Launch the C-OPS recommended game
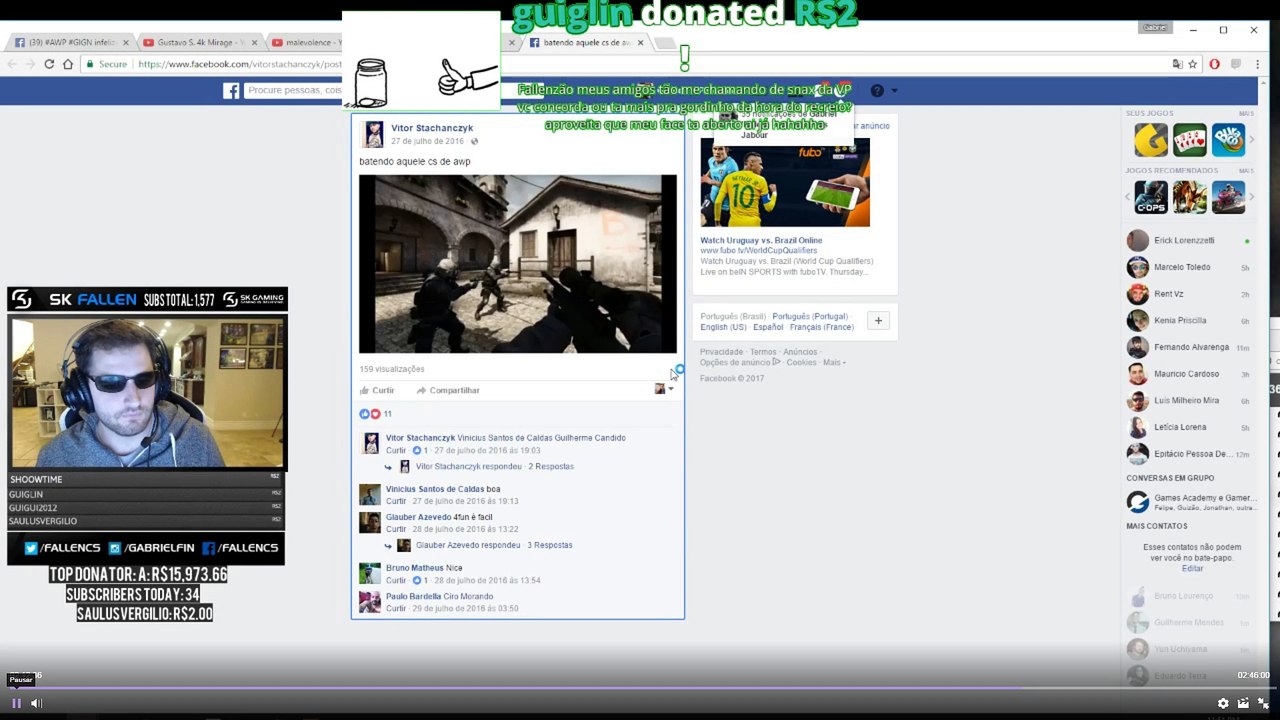1280x720 pixels. click(1151, 197)
